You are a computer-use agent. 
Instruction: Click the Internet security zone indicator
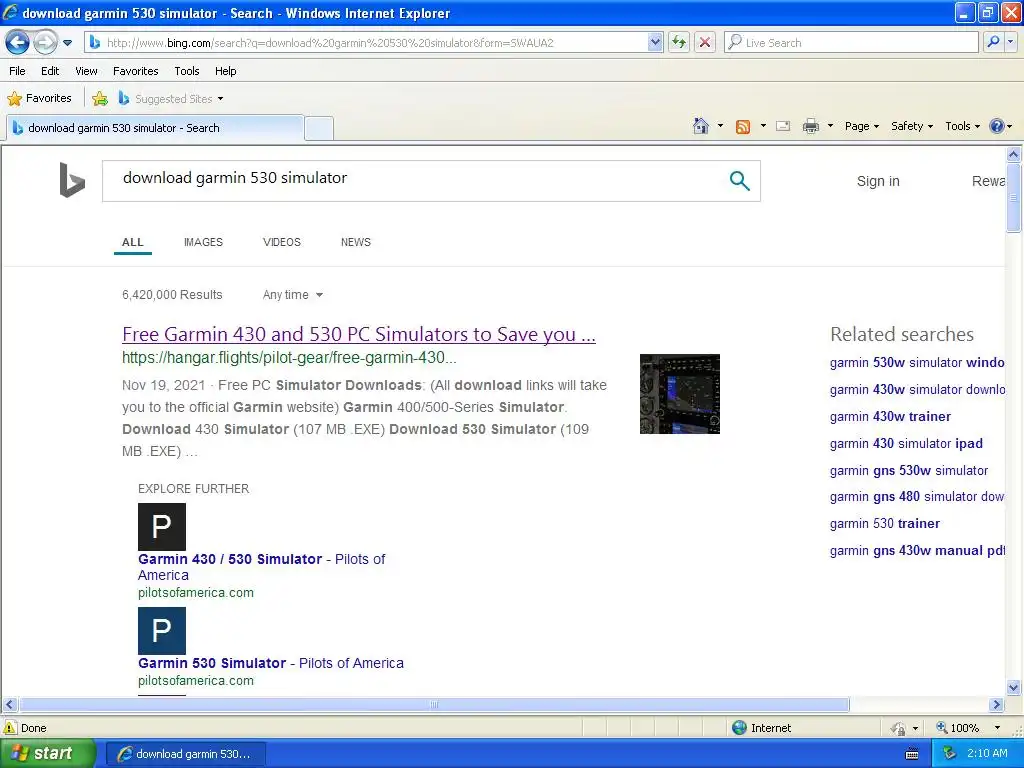click(x=761, y=728)
